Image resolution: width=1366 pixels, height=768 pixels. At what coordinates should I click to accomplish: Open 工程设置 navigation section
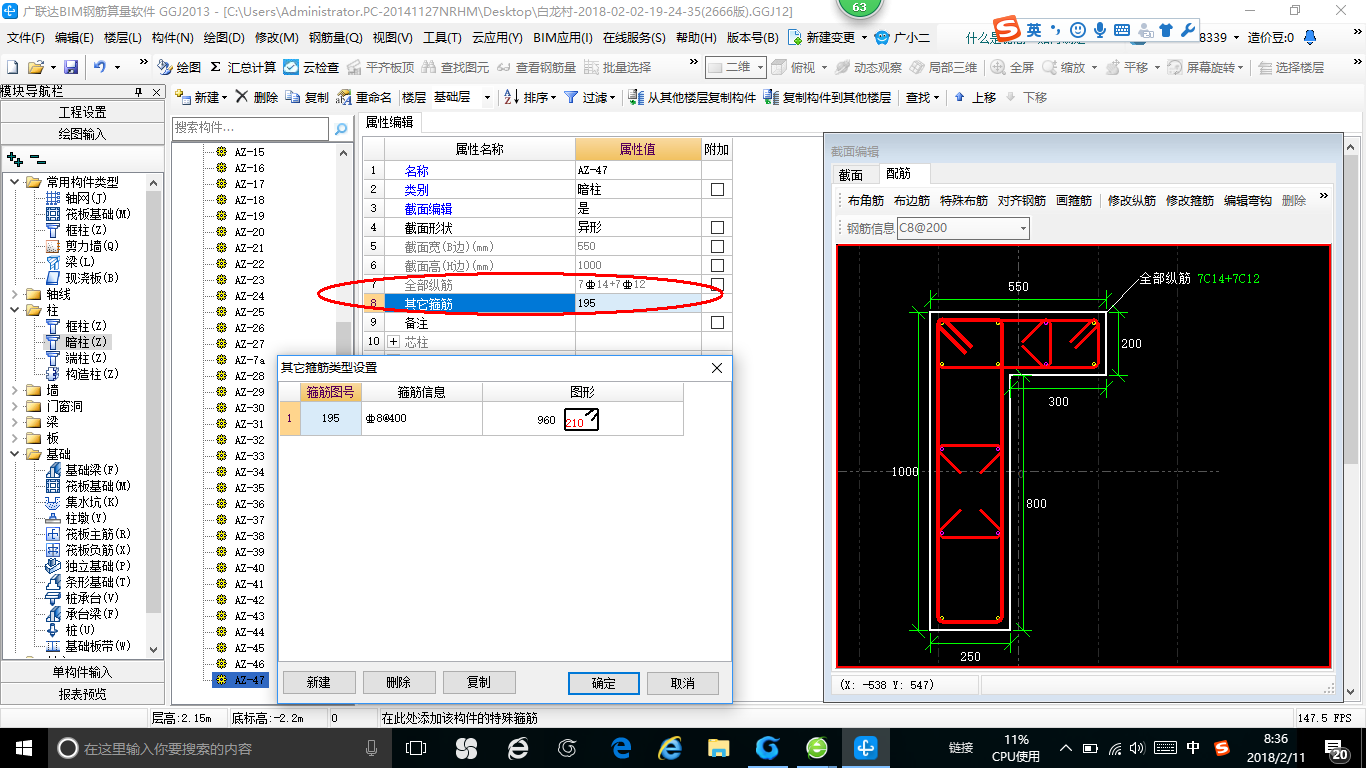pyautogui.click(x=82, y=112)
